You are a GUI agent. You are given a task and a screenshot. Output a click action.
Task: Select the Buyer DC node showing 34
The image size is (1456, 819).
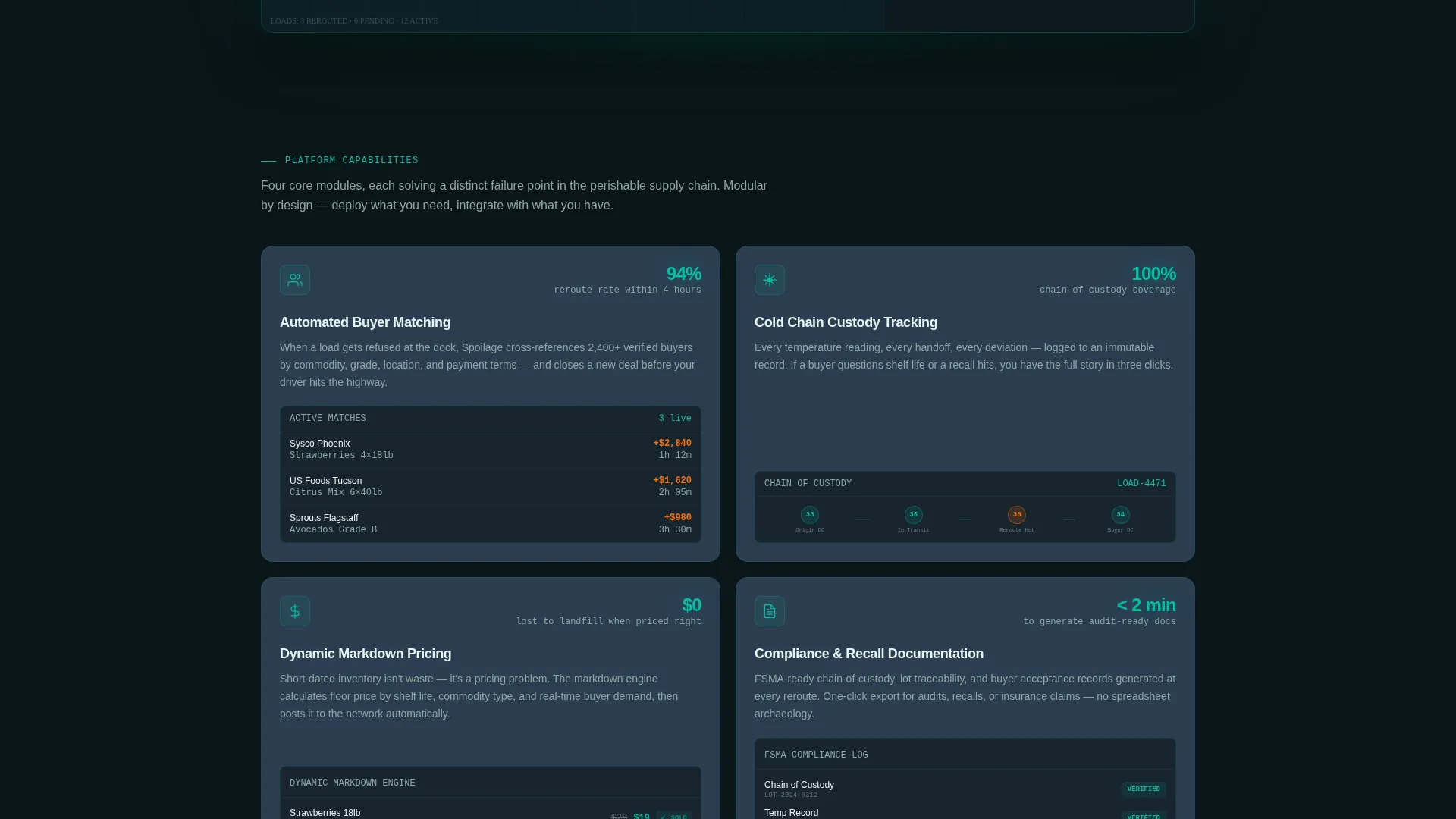click(x=1121, y=515)
